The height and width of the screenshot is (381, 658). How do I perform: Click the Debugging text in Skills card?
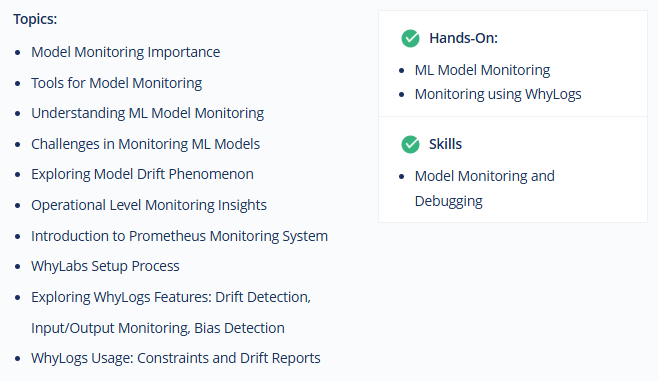pyautogui.click(x=449, y=201)
